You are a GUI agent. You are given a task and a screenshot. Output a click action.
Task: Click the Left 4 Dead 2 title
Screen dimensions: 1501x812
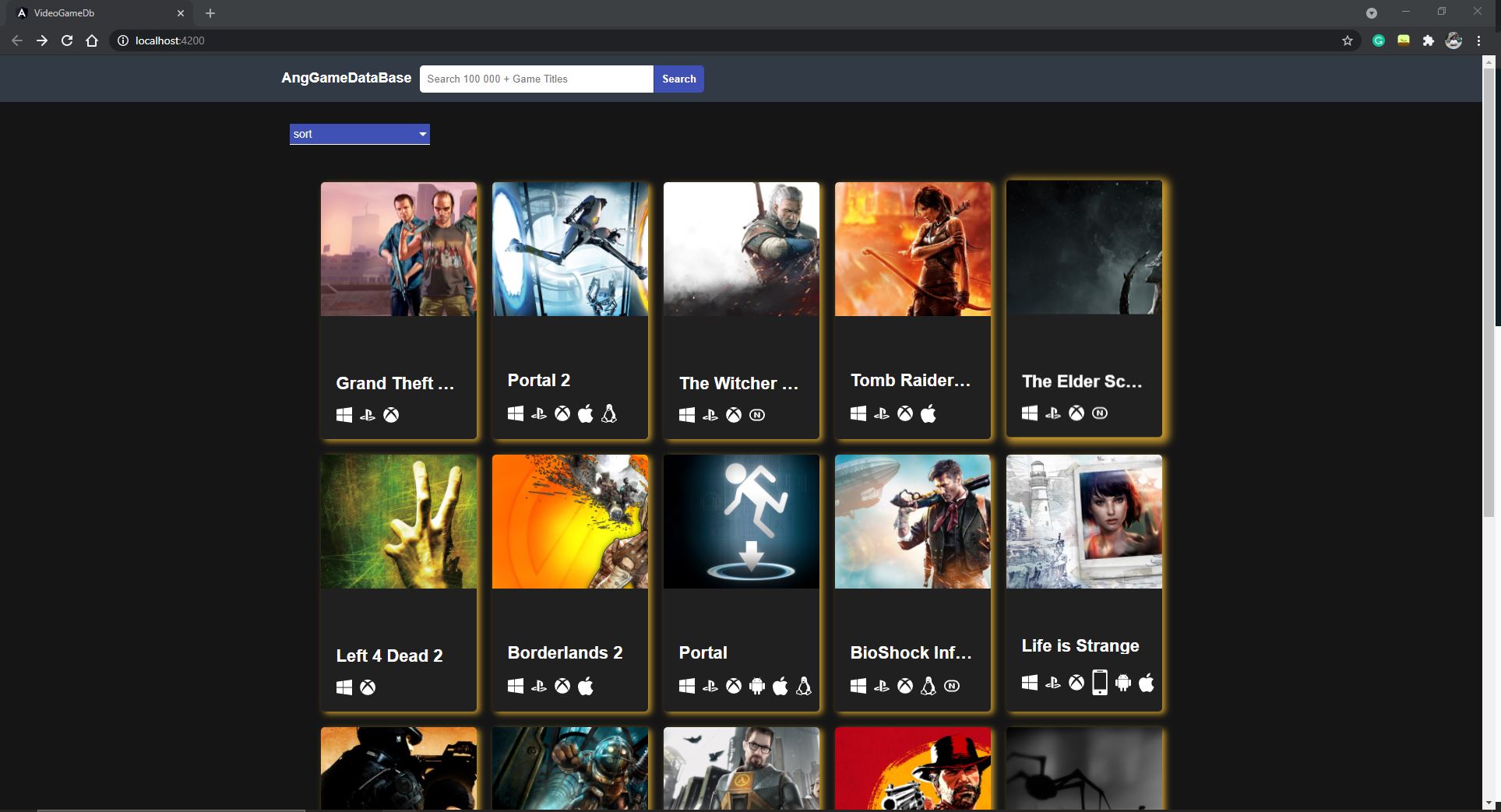(x=389, y=656)
